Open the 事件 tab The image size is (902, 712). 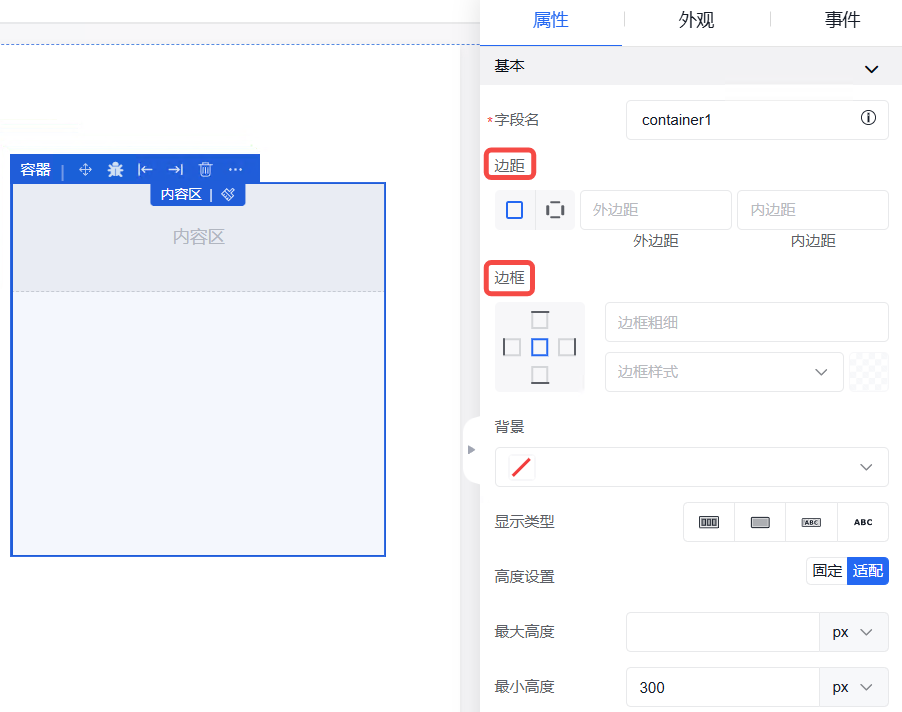coord(842,20)
